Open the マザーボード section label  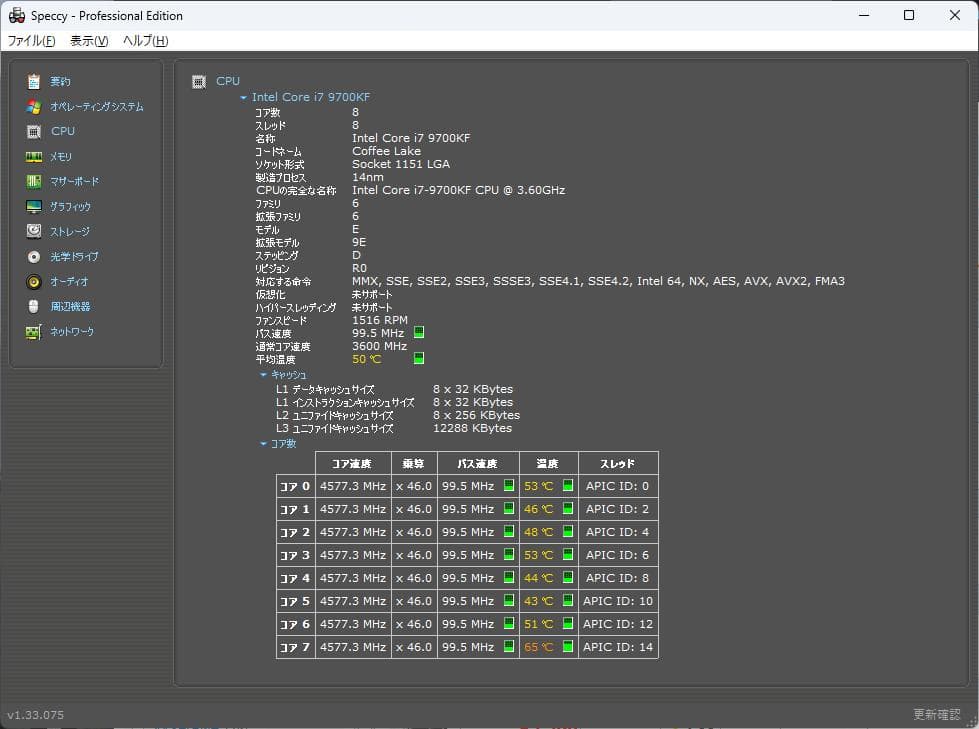pos(74,182)
